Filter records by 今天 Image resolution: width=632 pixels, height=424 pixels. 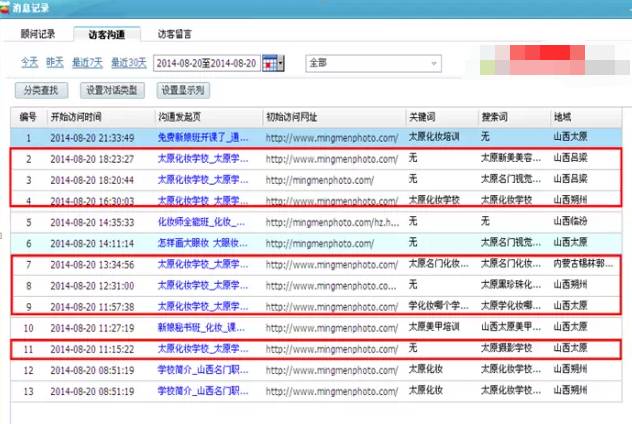(x=30, y=63)
